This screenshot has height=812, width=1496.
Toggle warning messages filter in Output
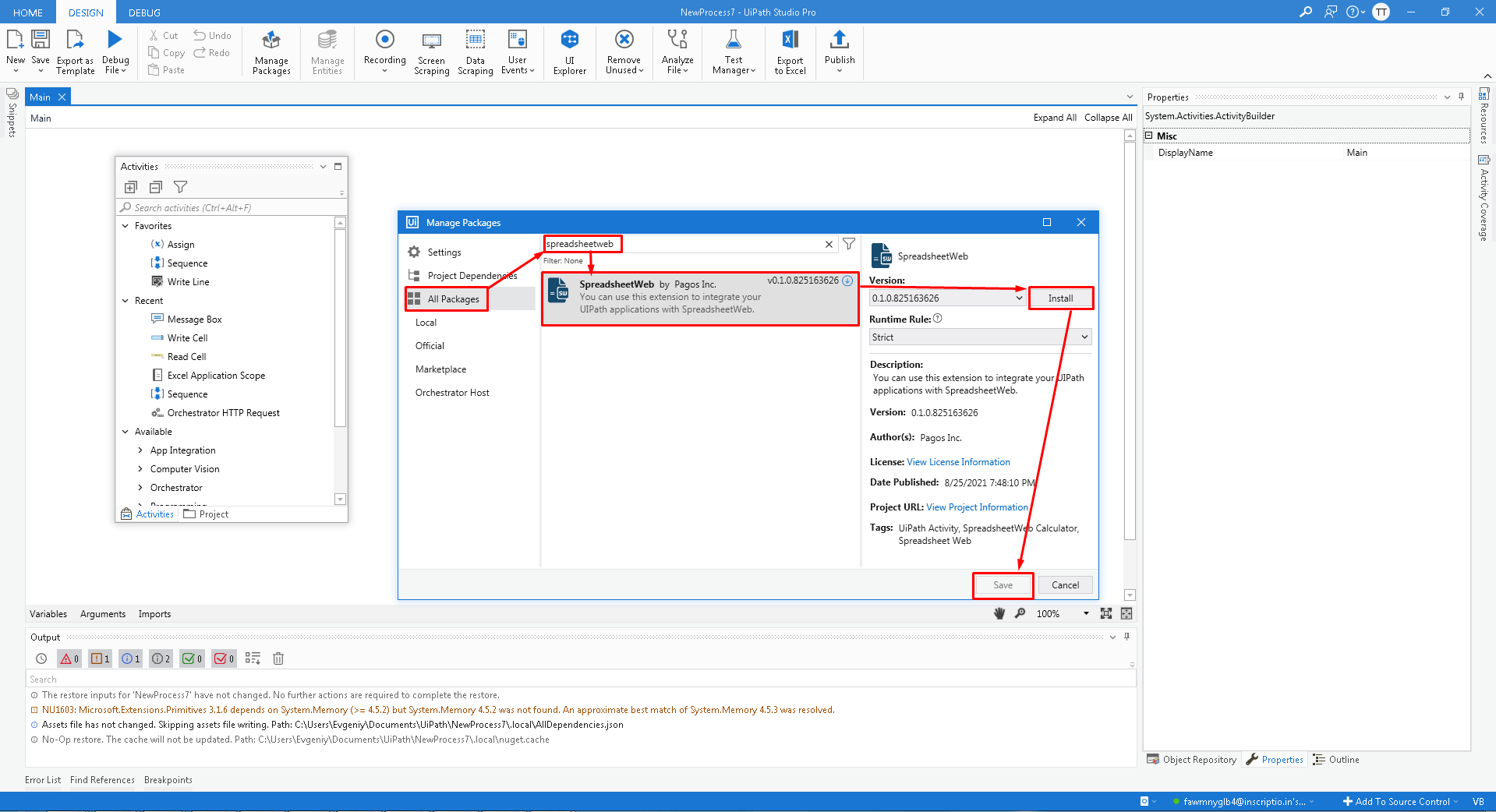pyautogui.click(x=101, y=658)
